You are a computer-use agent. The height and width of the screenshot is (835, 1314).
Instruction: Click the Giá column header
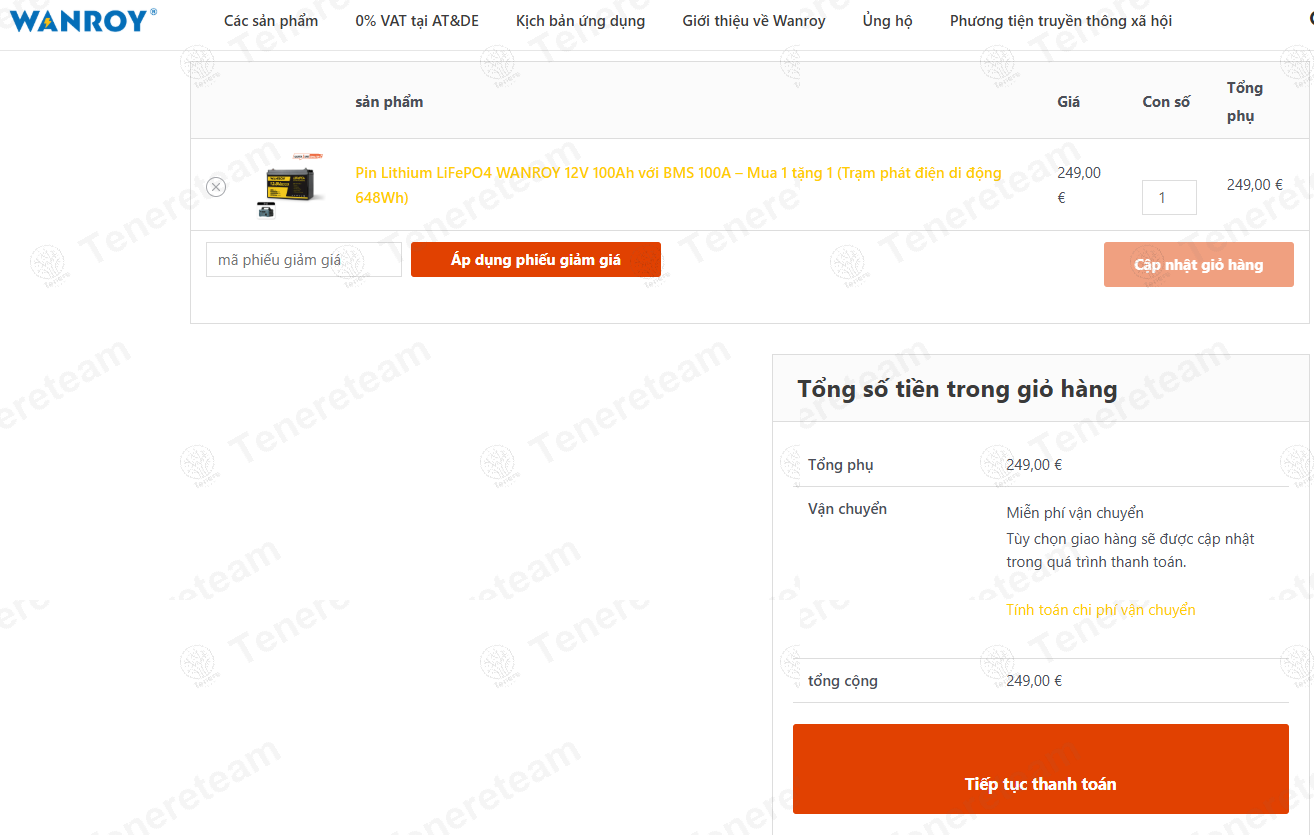click(x=1068, y=102)
